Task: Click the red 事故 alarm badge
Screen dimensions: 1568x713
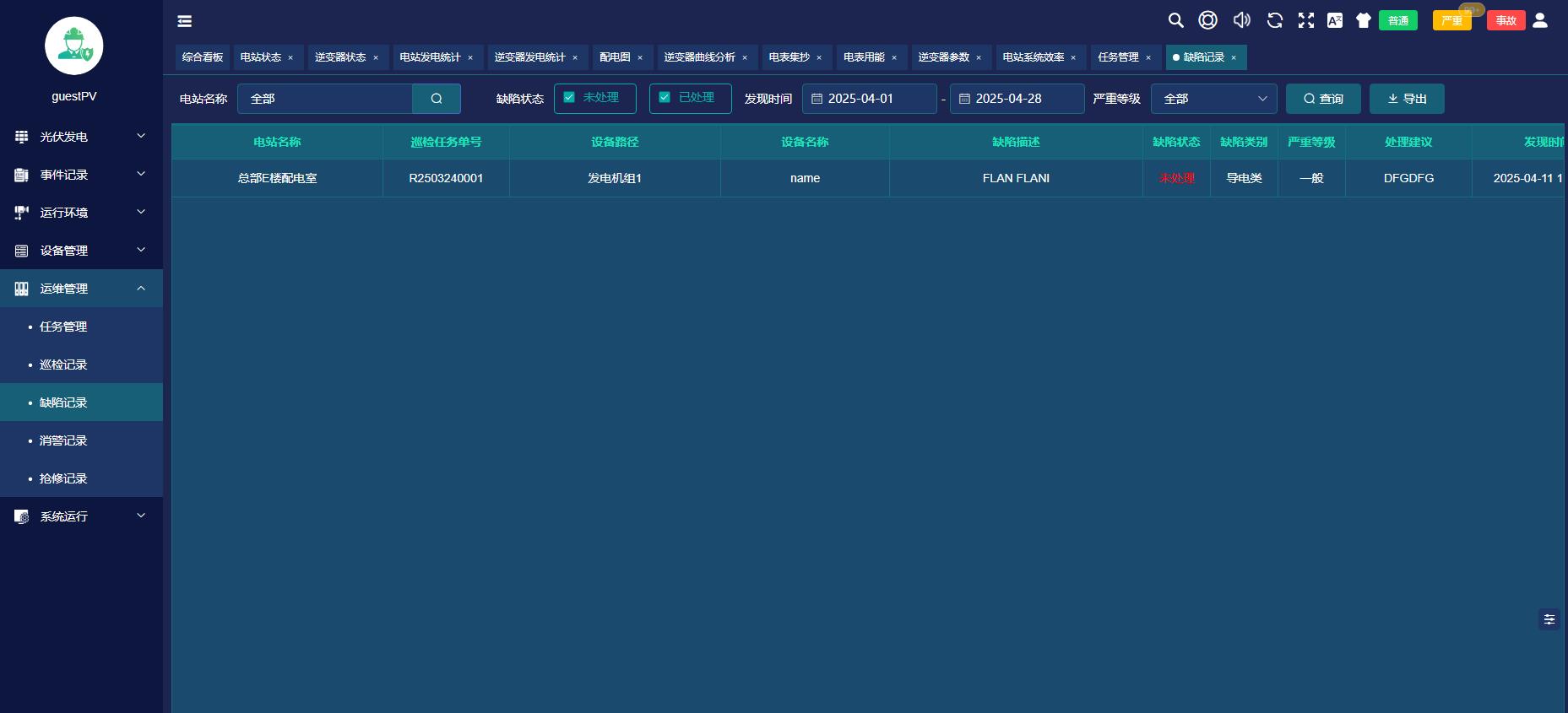Action: (x=1506, y=20)
